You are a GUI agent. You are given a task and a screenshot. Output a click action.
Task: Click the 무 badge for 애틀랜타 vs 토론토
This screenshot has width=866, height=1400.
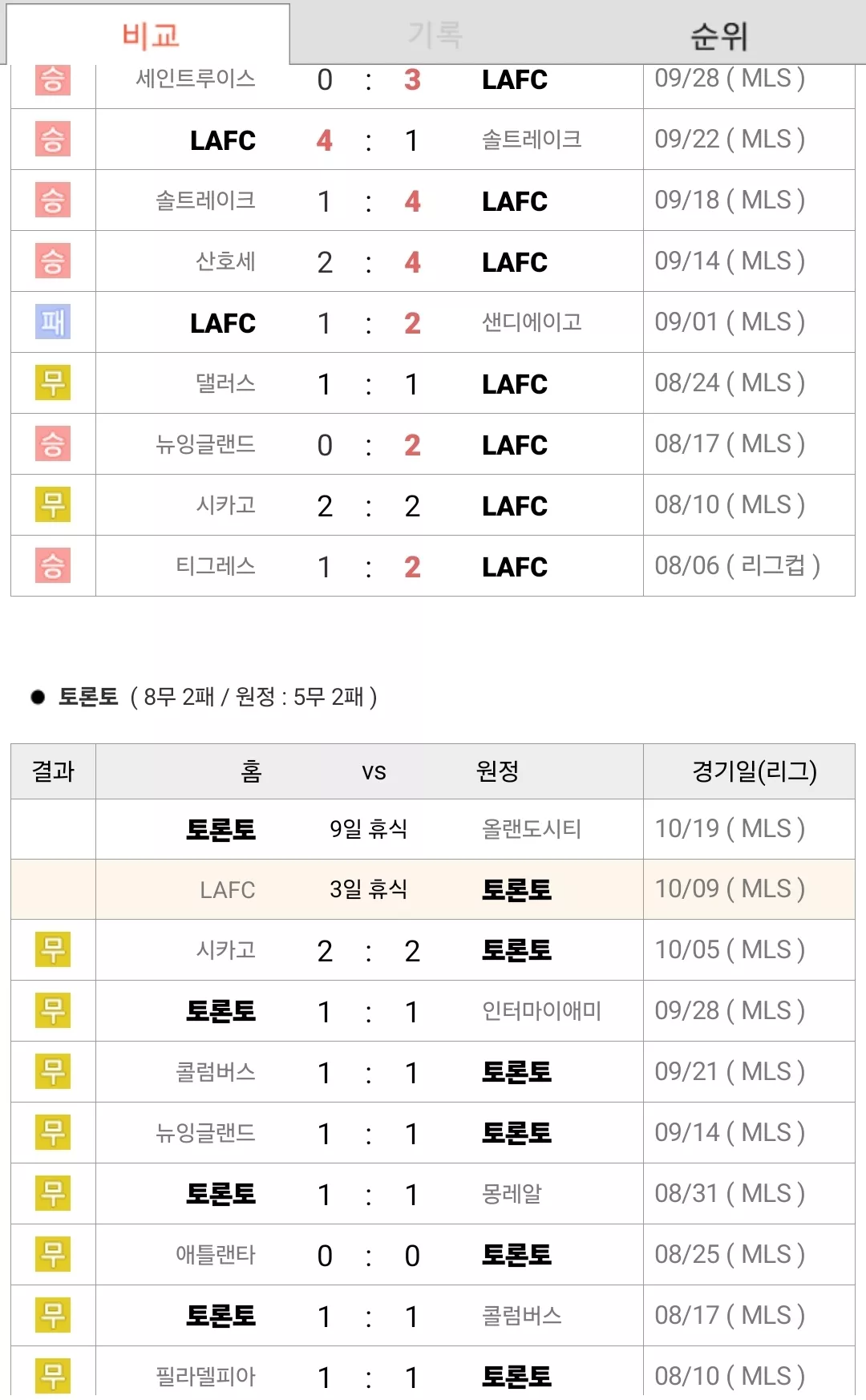tap(53, 1254)
